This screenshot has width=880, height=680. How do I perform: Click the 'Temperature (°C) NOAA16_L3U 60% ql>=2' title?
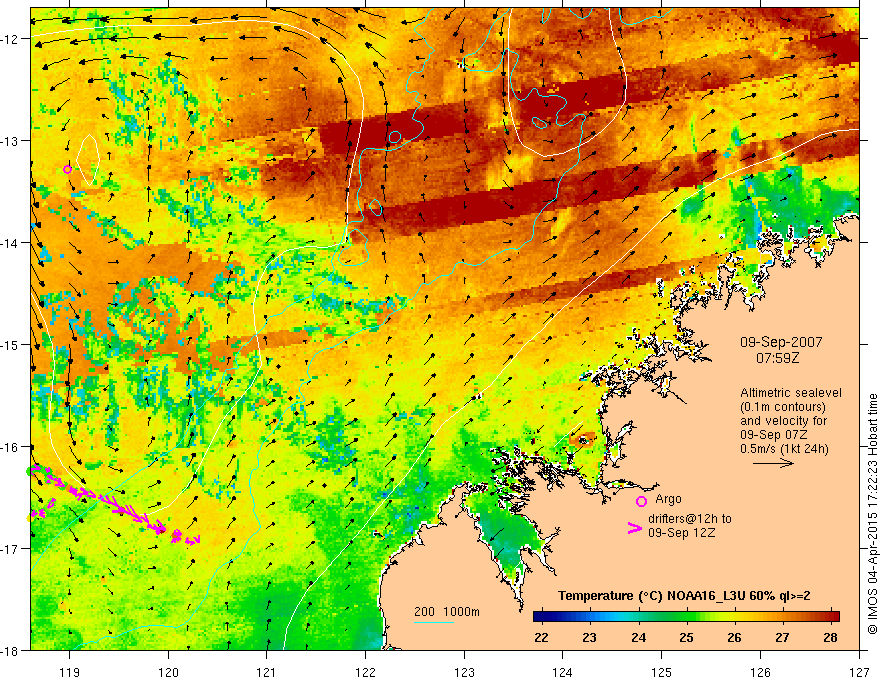coord(684,596)
